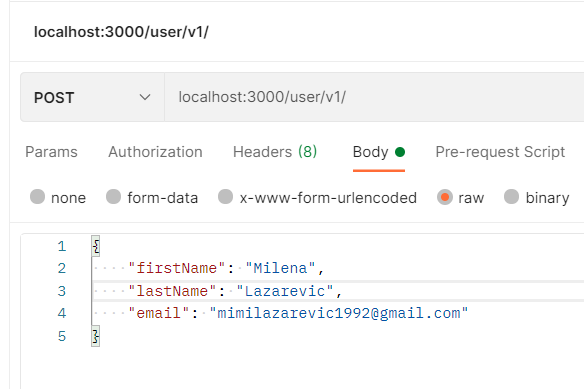Click line number 4 in gutter
The height and width of the screenshot is (389, 584).
(x=62, y=313)
